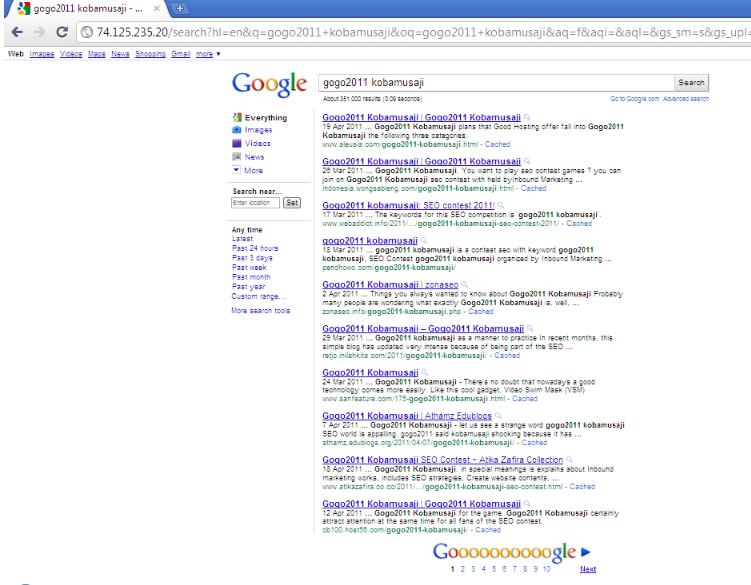751x585 pixels.
Task: Click the Videos icon in sidebar
Action: tap(237, 143)
